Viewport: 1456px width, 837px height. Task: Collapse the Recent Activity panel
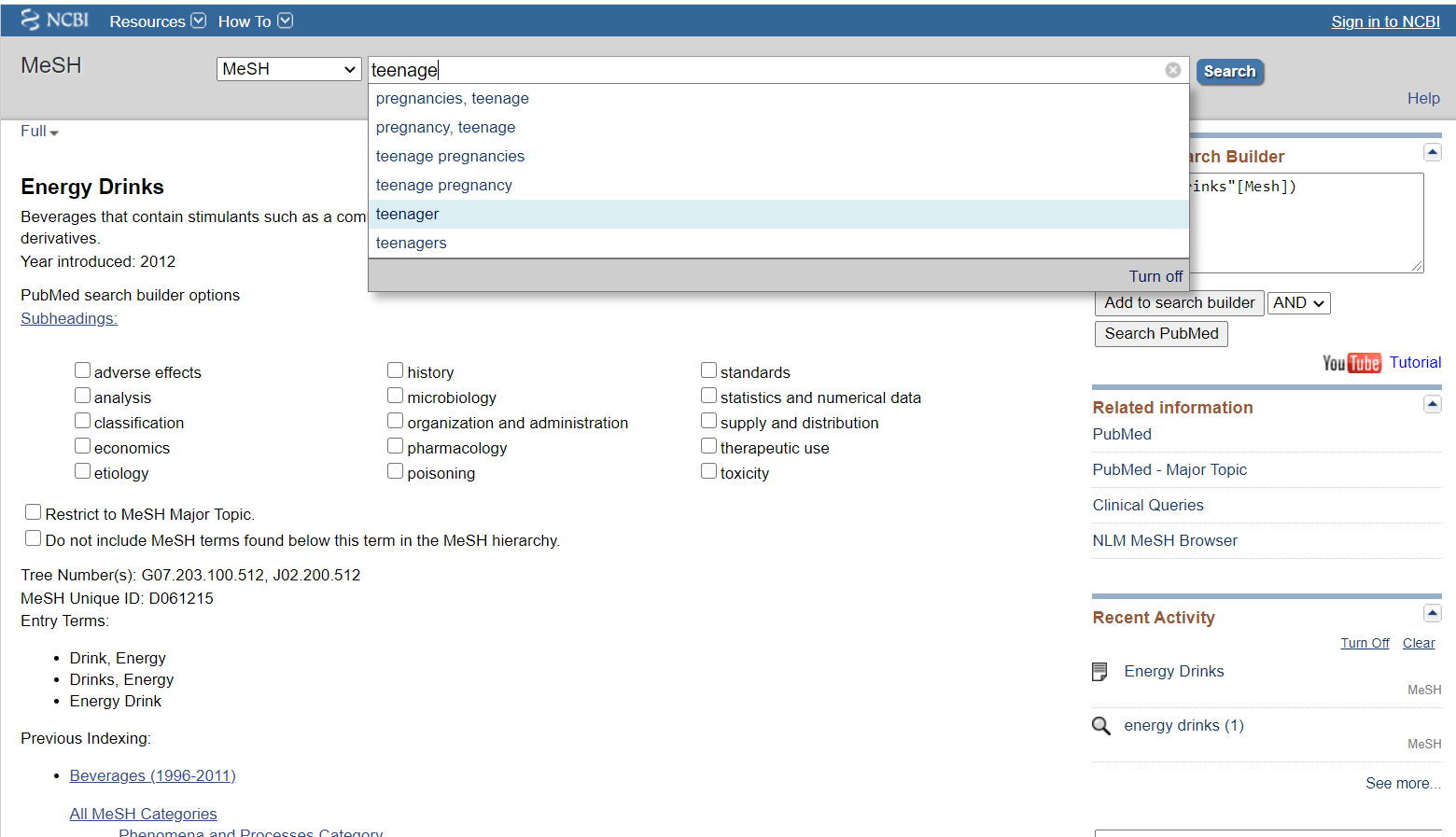(x=1432, y=613)
